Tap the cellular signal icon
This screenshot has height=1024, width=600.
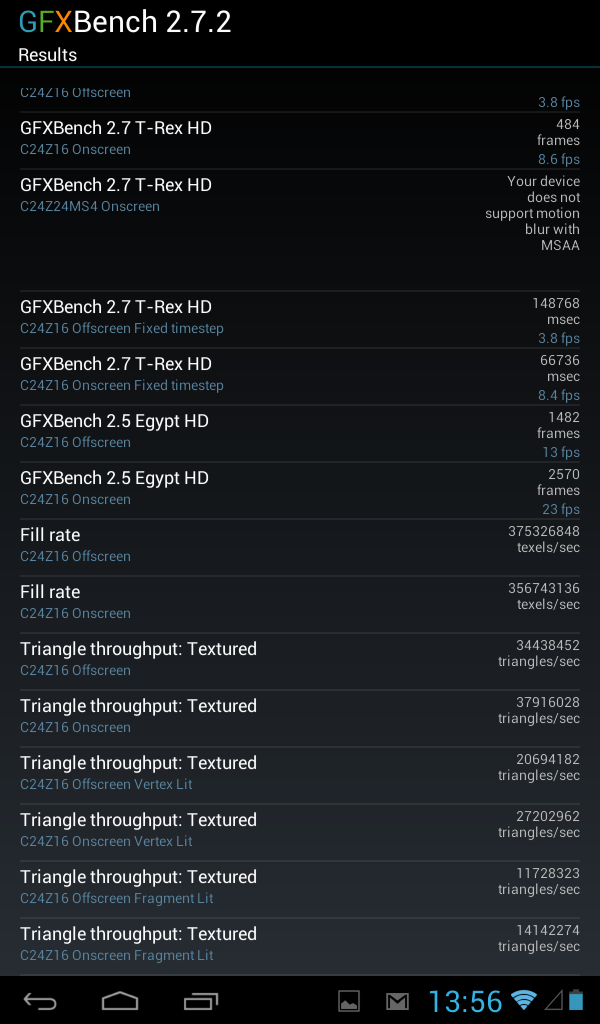coord(553,1000)
